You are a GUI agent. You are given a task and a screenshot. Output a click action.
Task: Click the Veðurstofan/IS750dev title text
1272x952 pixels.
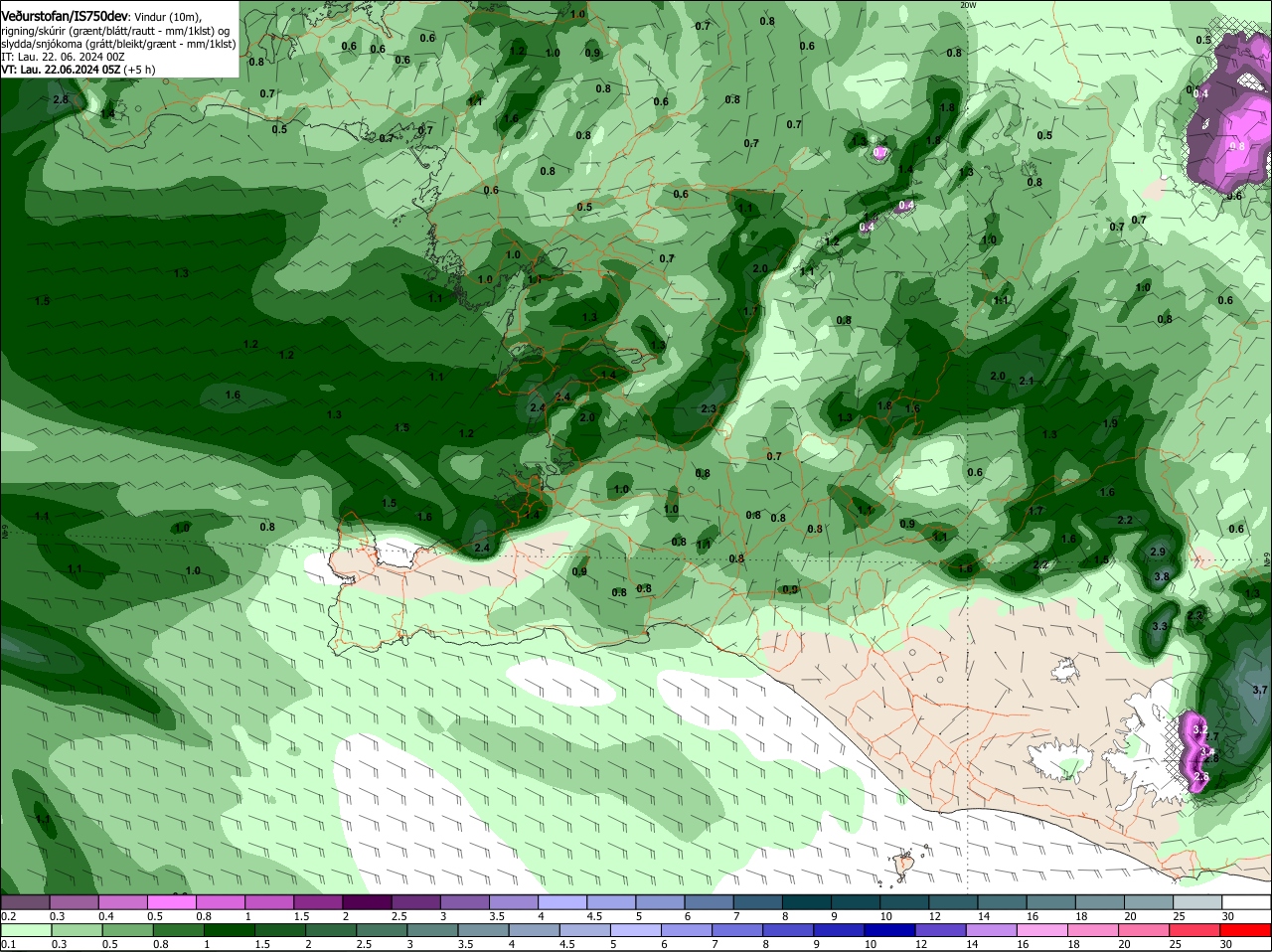[x=65, y=17]
